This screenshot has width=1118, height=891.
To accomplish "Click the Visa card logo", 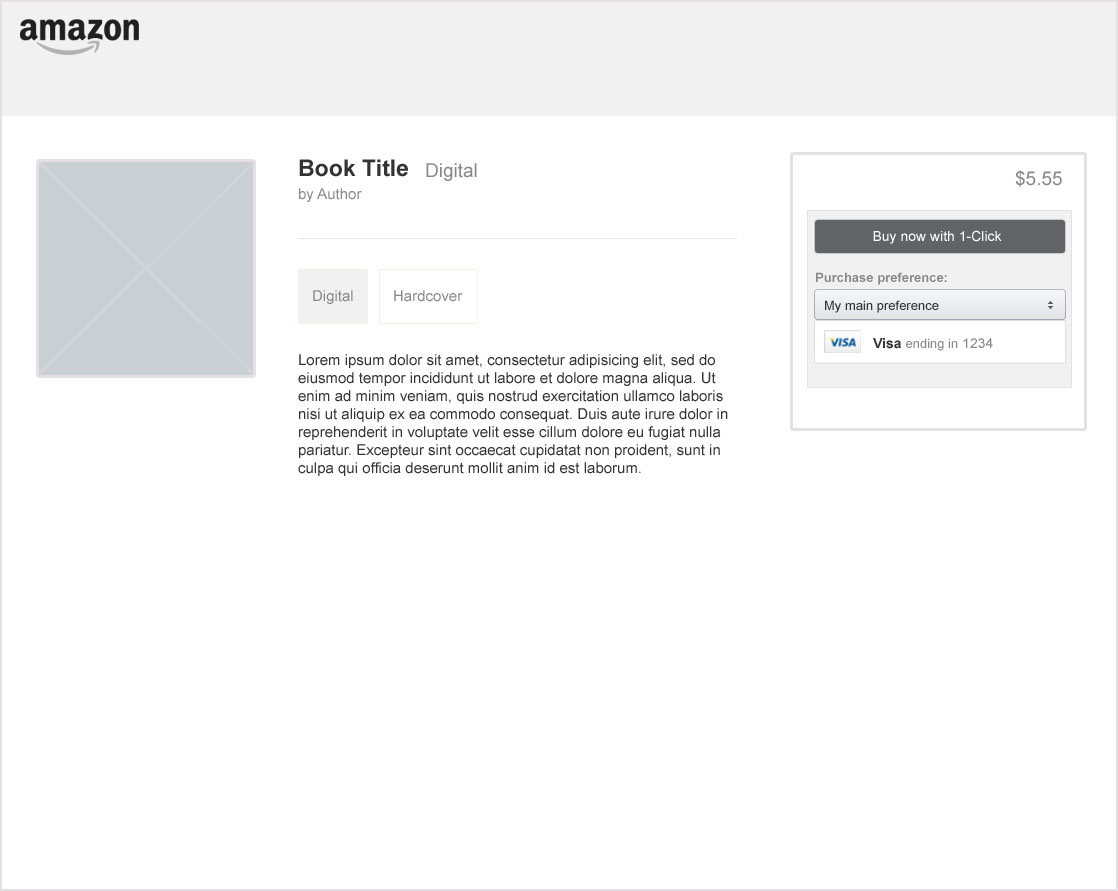I will pyautogui.click(x=842, y=342).
